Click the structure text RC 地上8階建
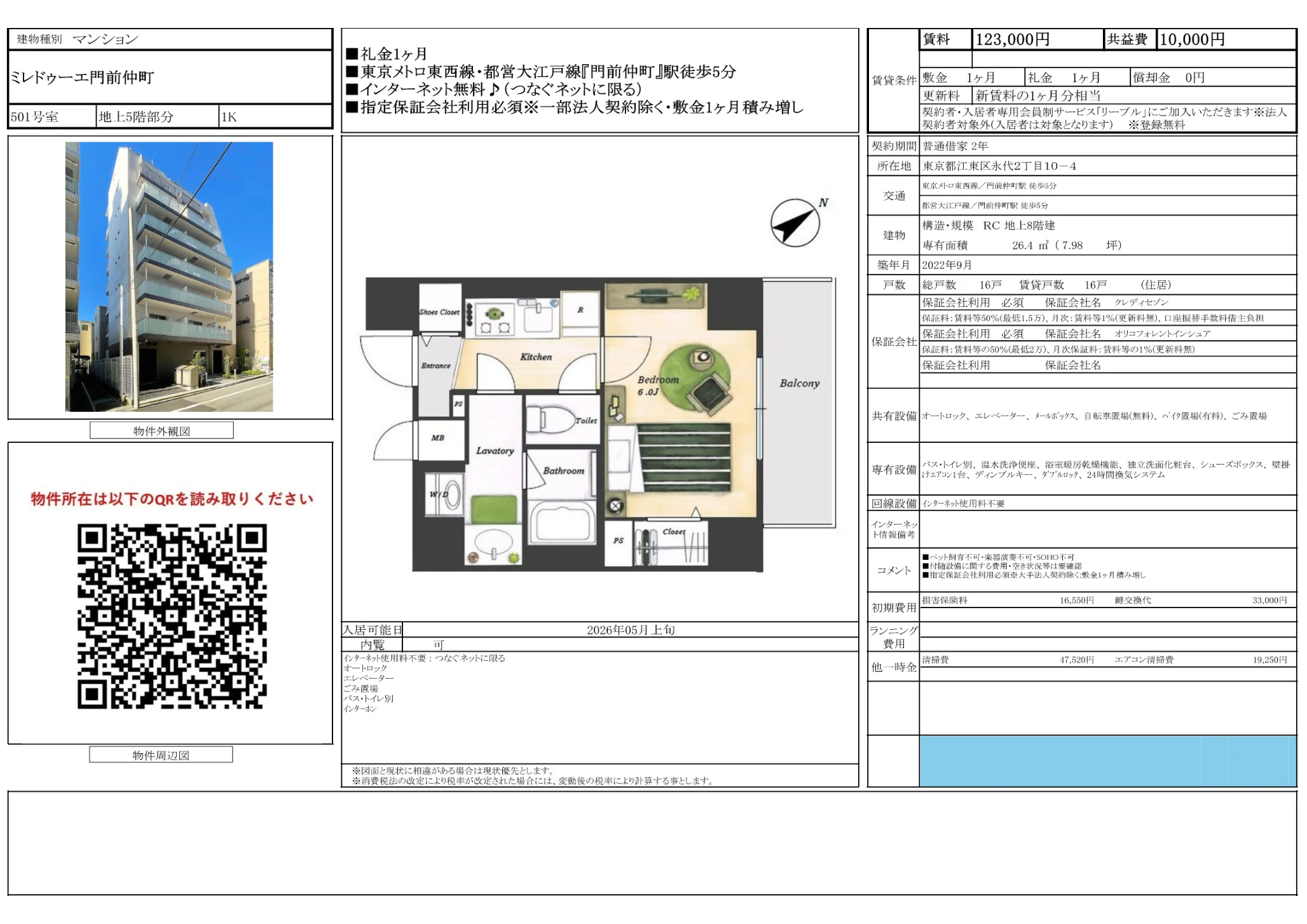This screenshot has width=1307, height=924. pyautogui.click(x=1019, y=226)
